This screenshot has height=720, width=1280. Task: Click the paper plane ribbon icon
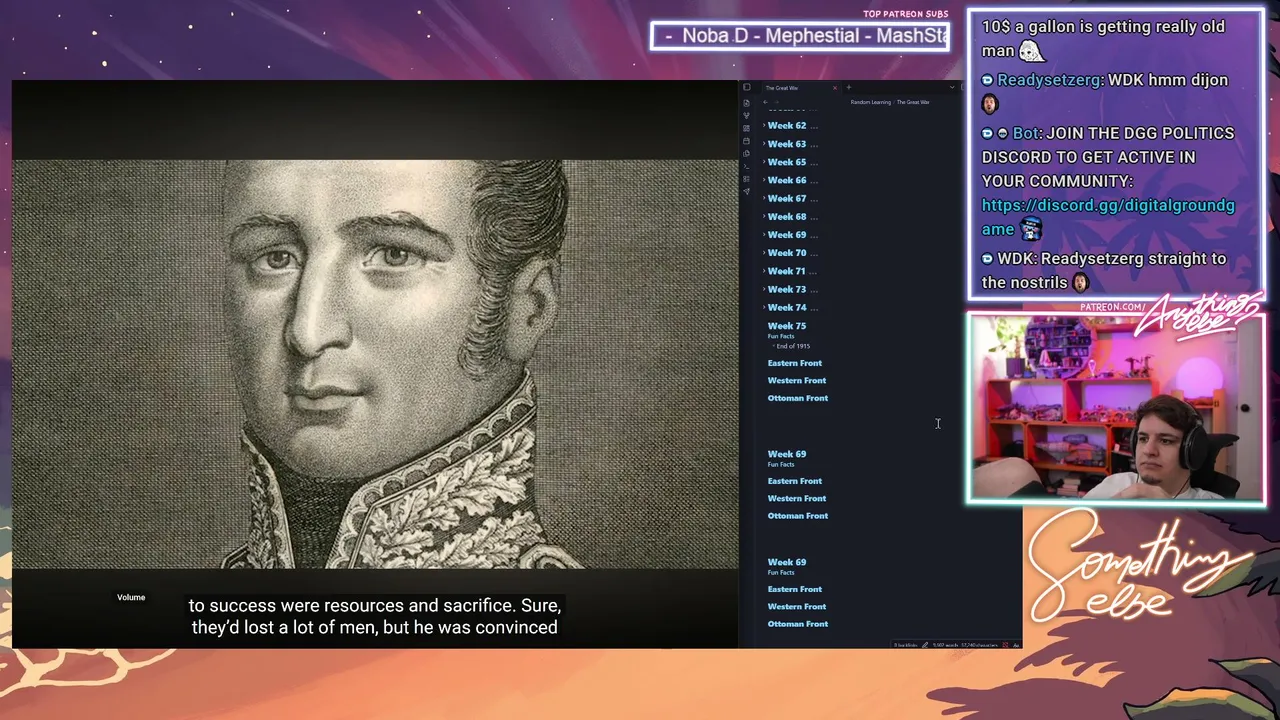746,192
